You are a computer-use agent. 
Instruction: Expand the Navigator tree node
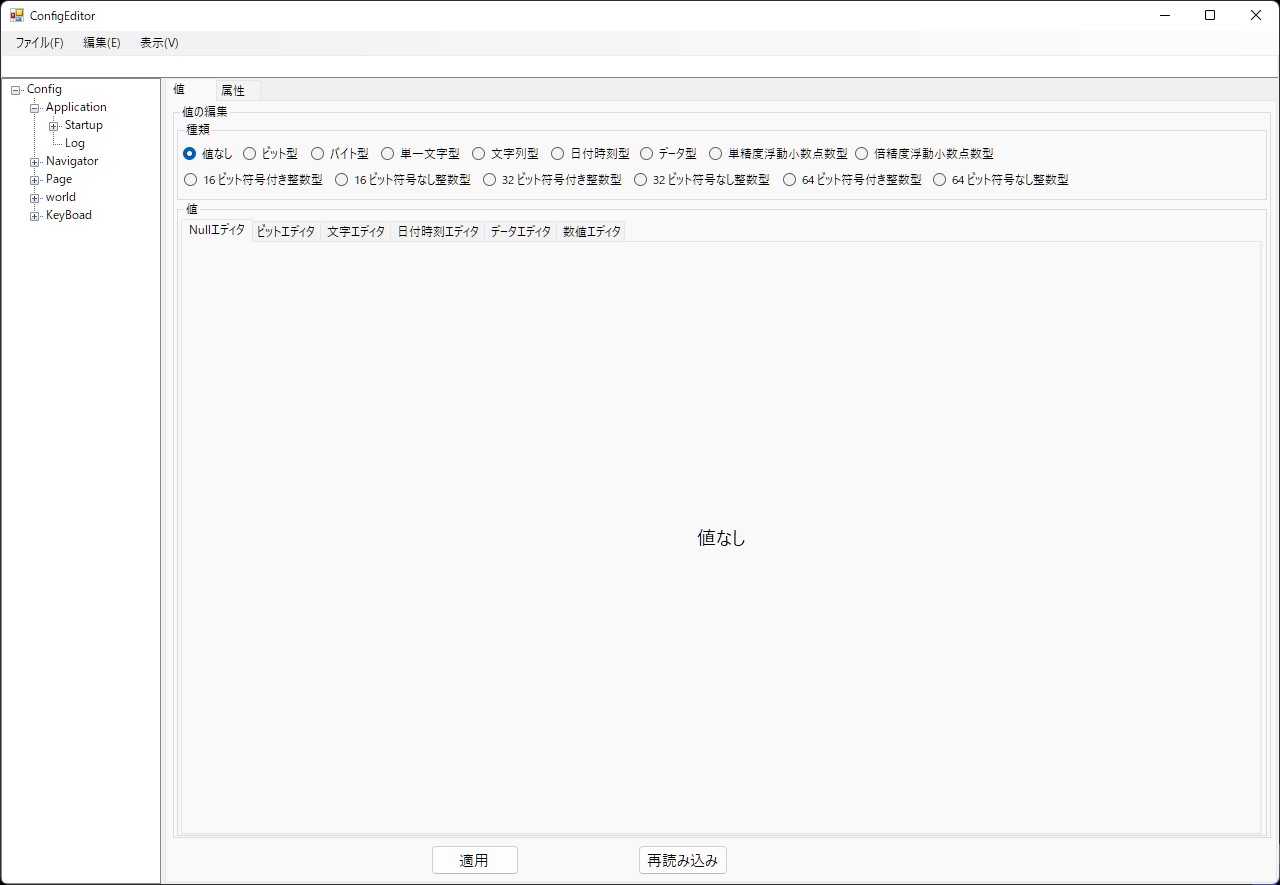click(x=34, y=162)
